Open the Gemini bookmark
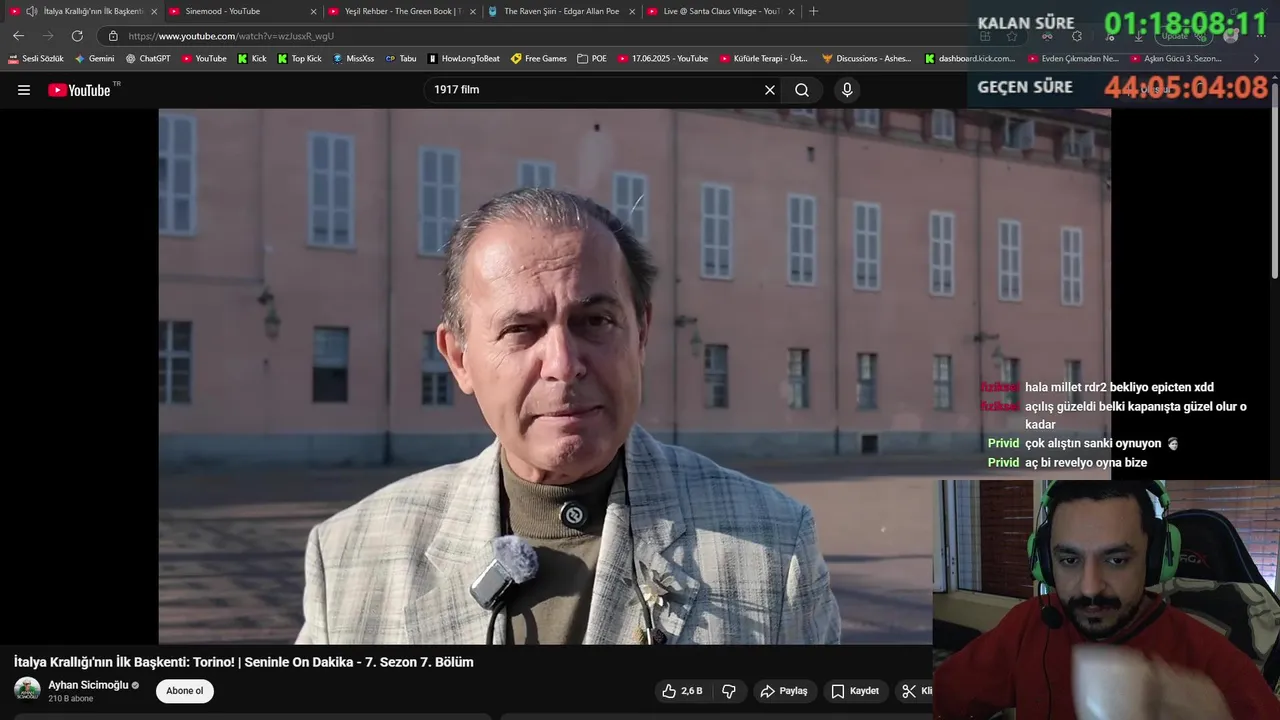This screenshot has width=1280, height=720. pos(95,59)
